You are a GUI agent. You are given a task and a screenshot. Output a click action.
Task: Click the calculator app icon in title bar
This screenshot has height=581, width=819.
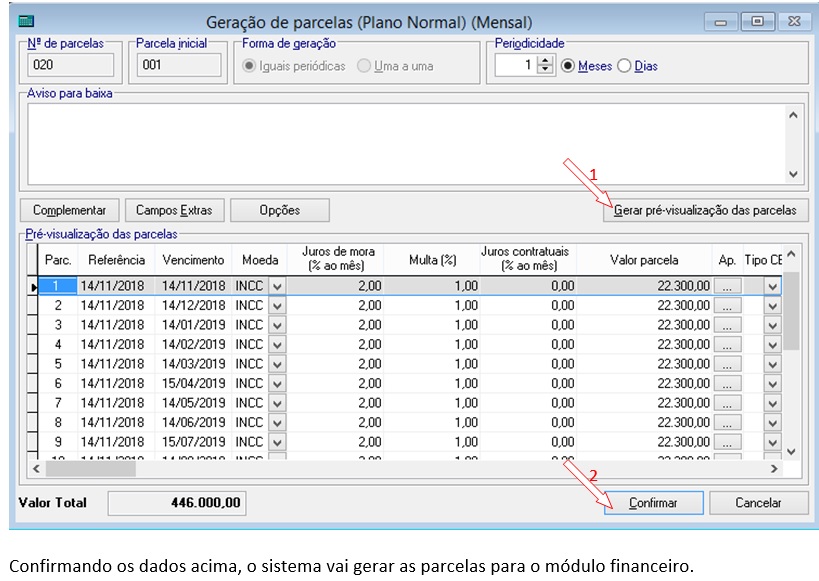pyautogui.click(x=26, y=21)
